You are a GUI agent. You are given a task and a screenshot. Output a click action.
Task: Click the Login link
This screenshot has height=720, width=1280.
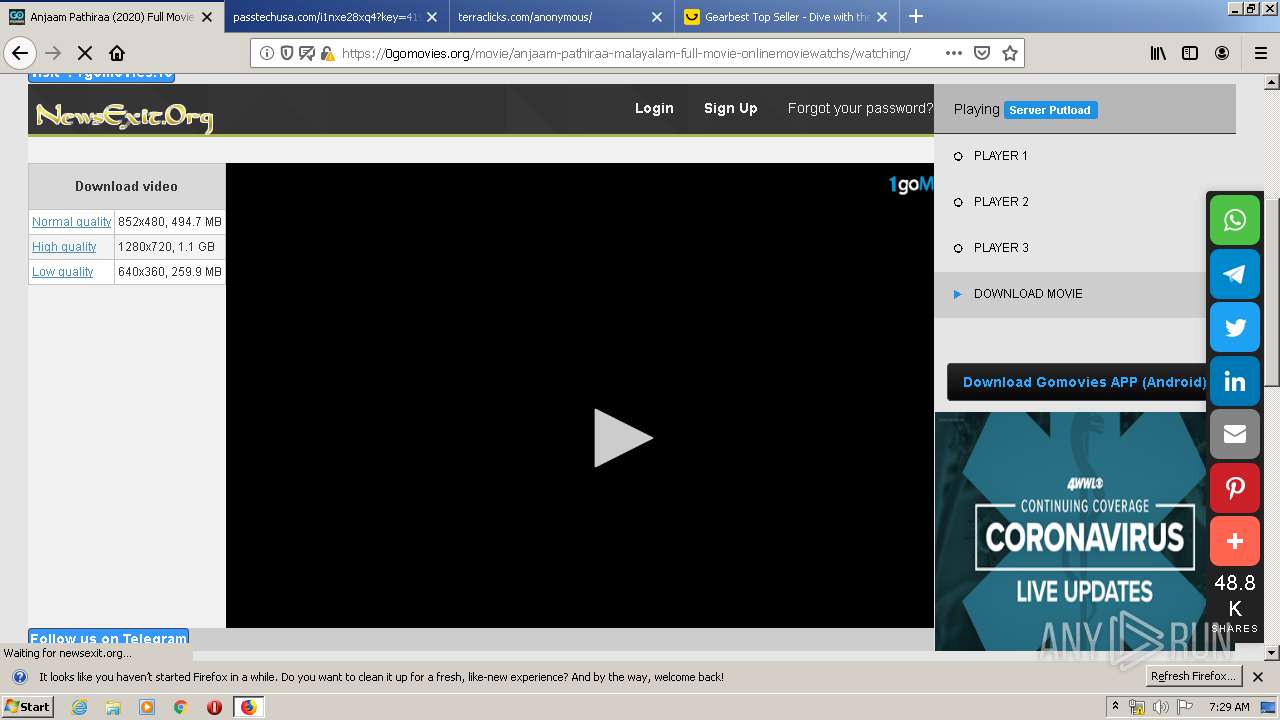coord(654,108)
